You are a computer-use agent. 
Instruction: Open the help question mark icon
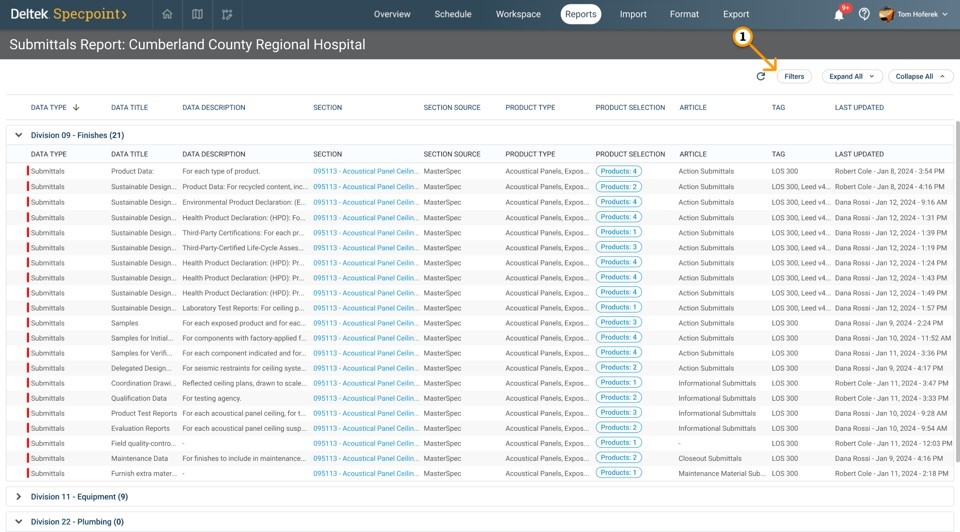(x=864, y=14)
